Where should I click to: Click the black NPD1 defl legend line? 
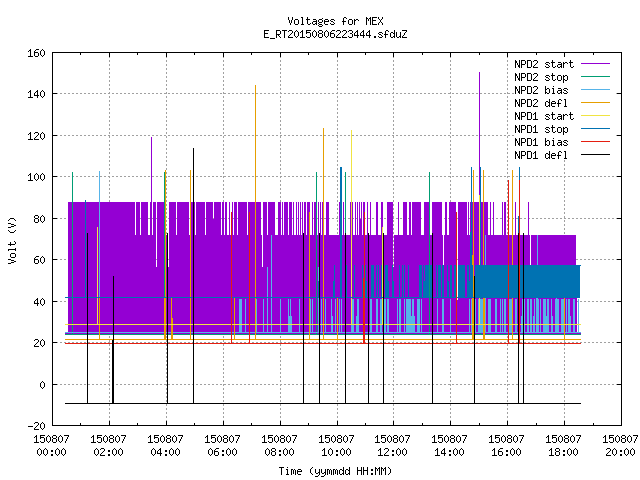595,155
